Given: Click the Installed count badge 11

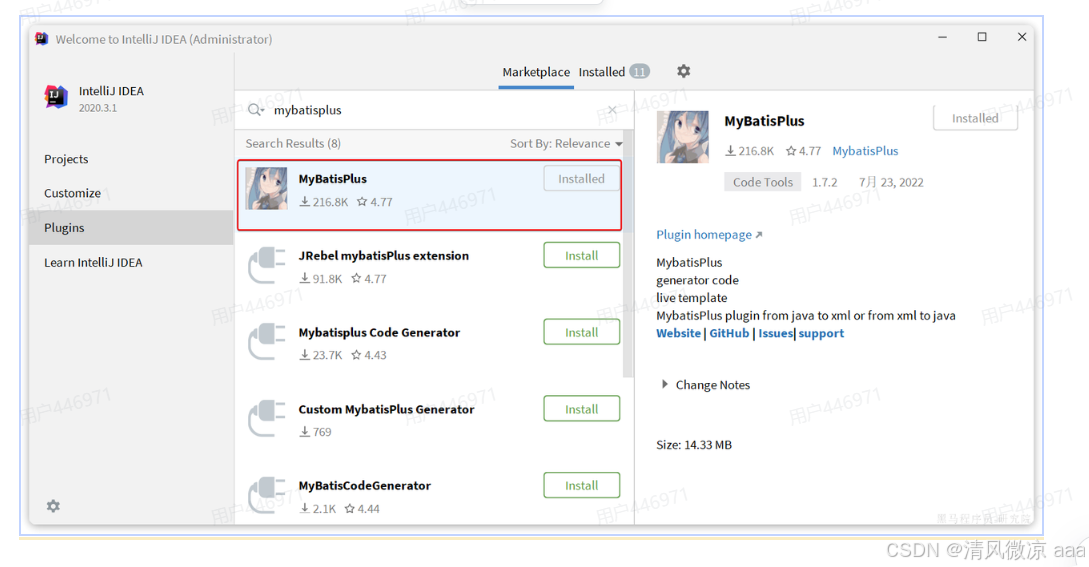Looking at the screenshot, I should 639,72.
